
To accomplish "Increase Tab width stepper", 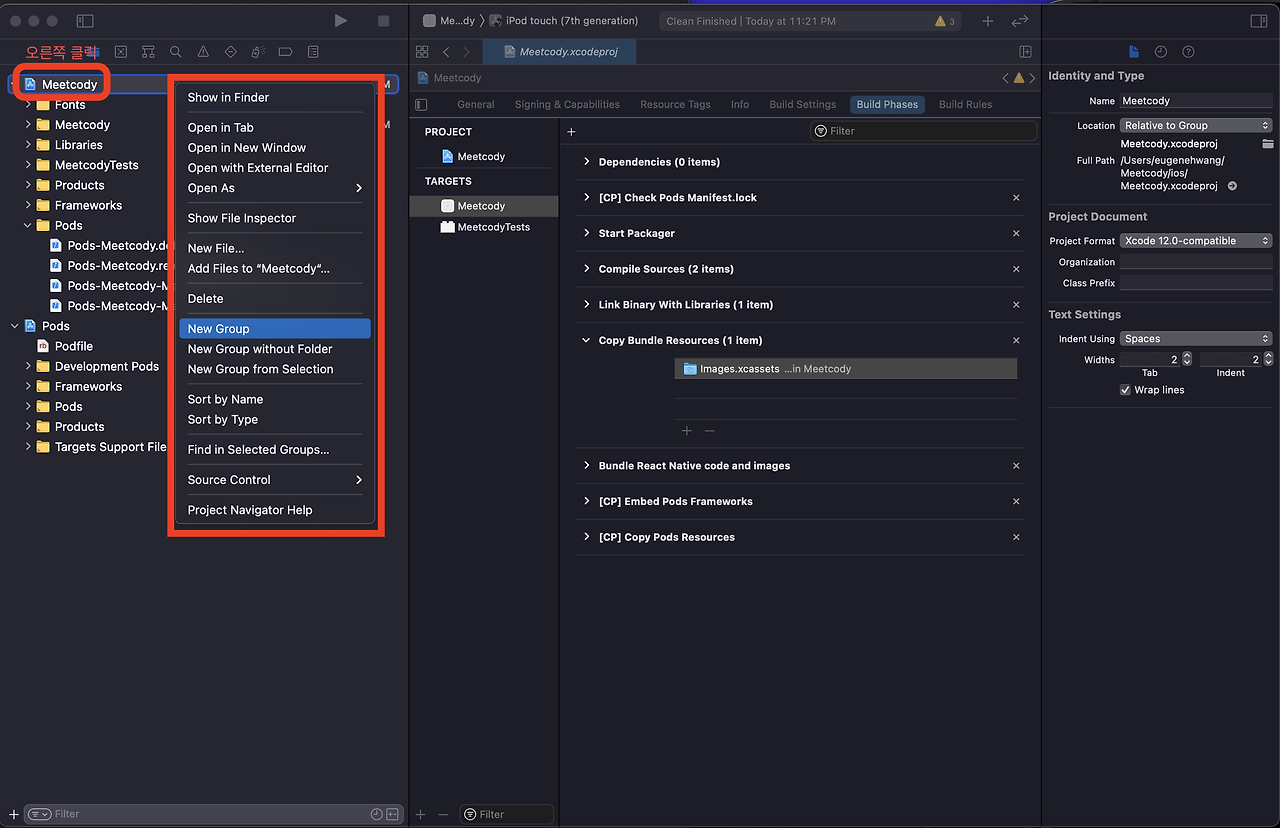I will click(1187, 355).
